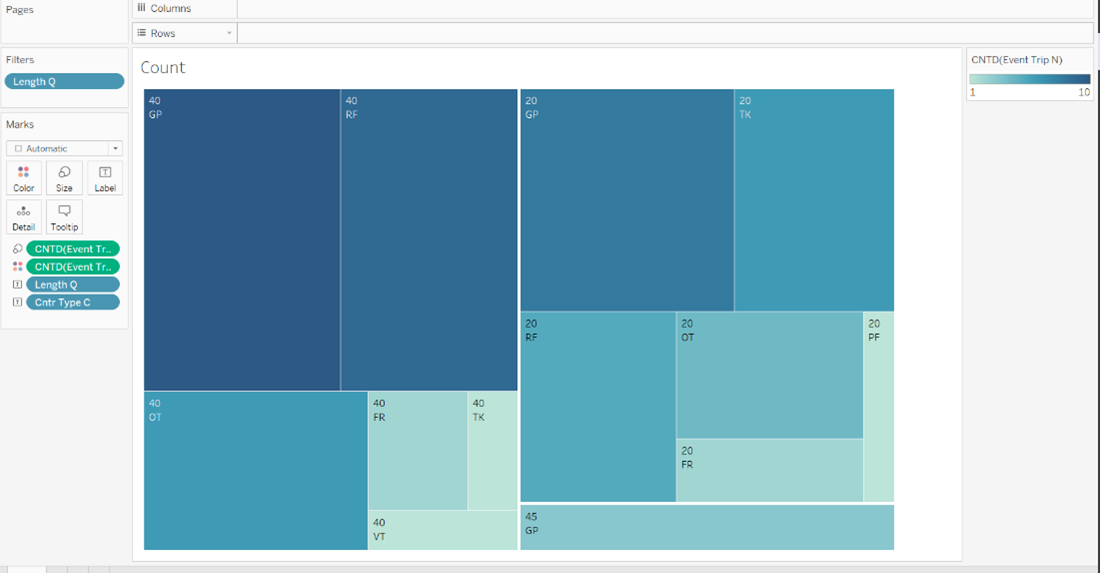Image resolution: width=1100 pixels, height=573 pixels.
Task: Open the Rows shelf dropdown arrow
Action: coord(229,34)
